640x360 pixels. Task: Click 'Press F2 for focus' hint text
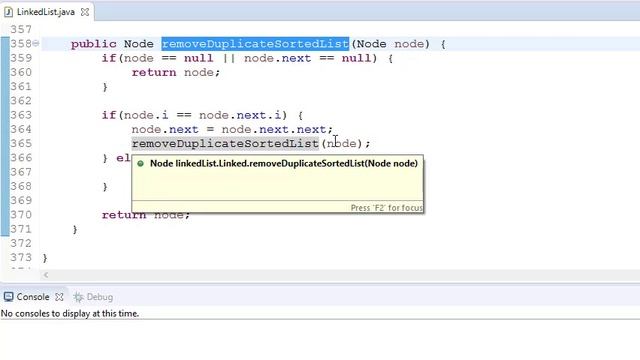[x=387, y=208]
